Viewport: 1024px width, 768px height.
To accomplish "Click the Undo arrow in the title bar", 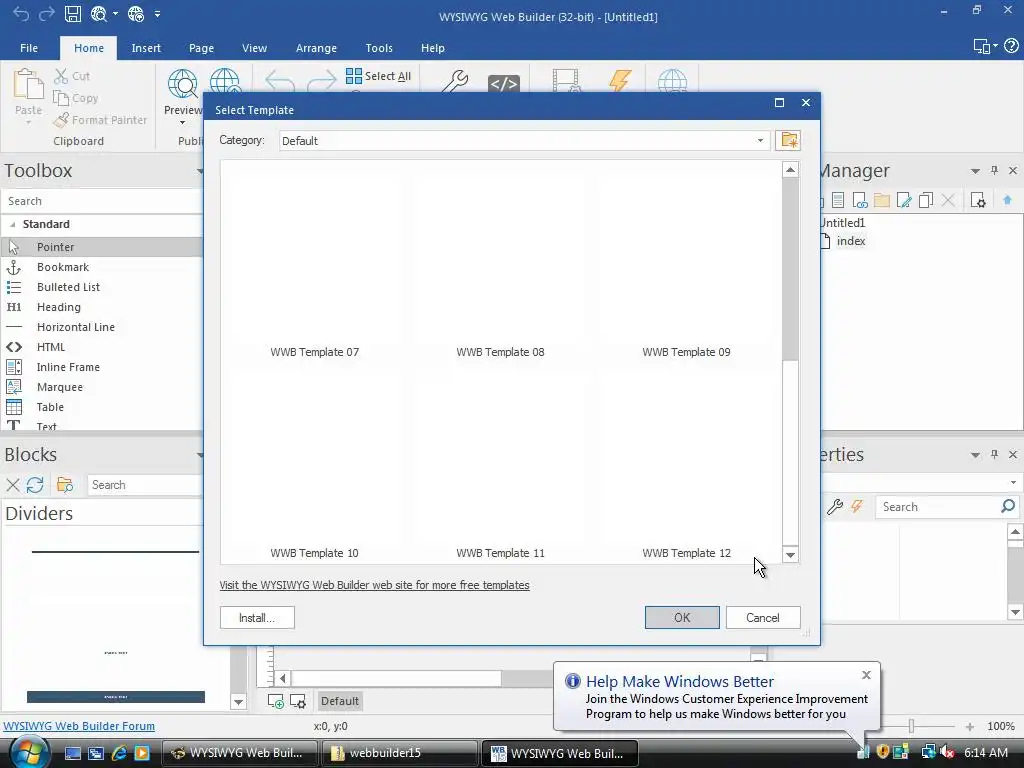I will click(x=21, y=14).
